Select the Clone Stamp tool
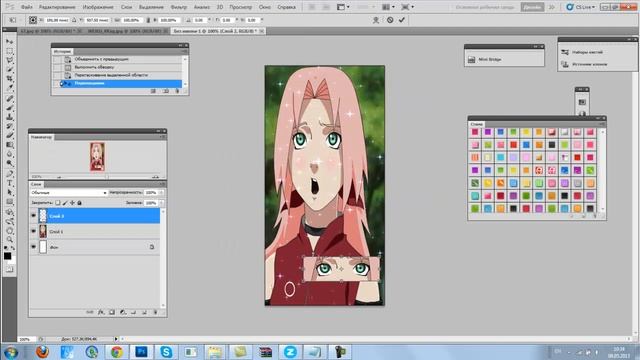Screen dimensions: 640x360 9,117
